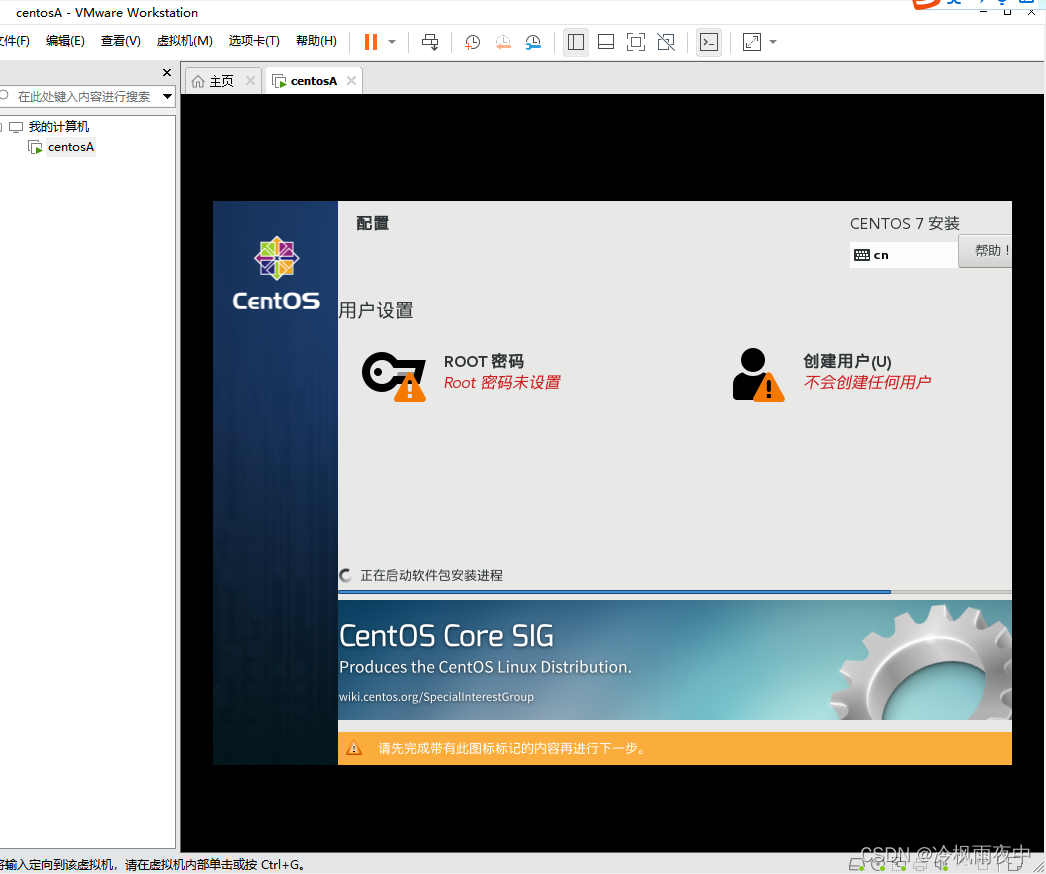
Task: Open the snapshot manager
Action: point(533,42)
